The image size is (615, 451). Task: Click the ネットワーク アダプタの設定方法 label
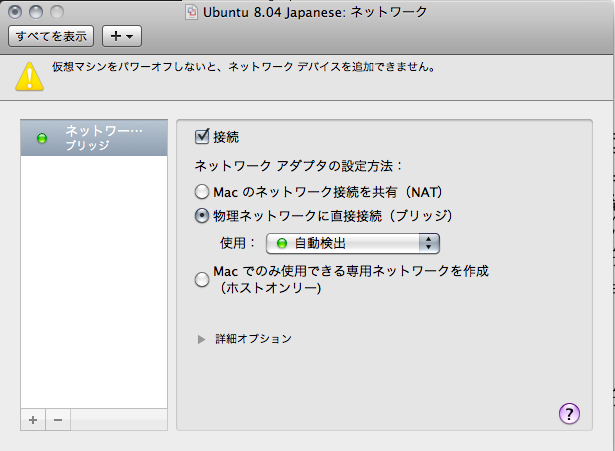click(298, 166)
